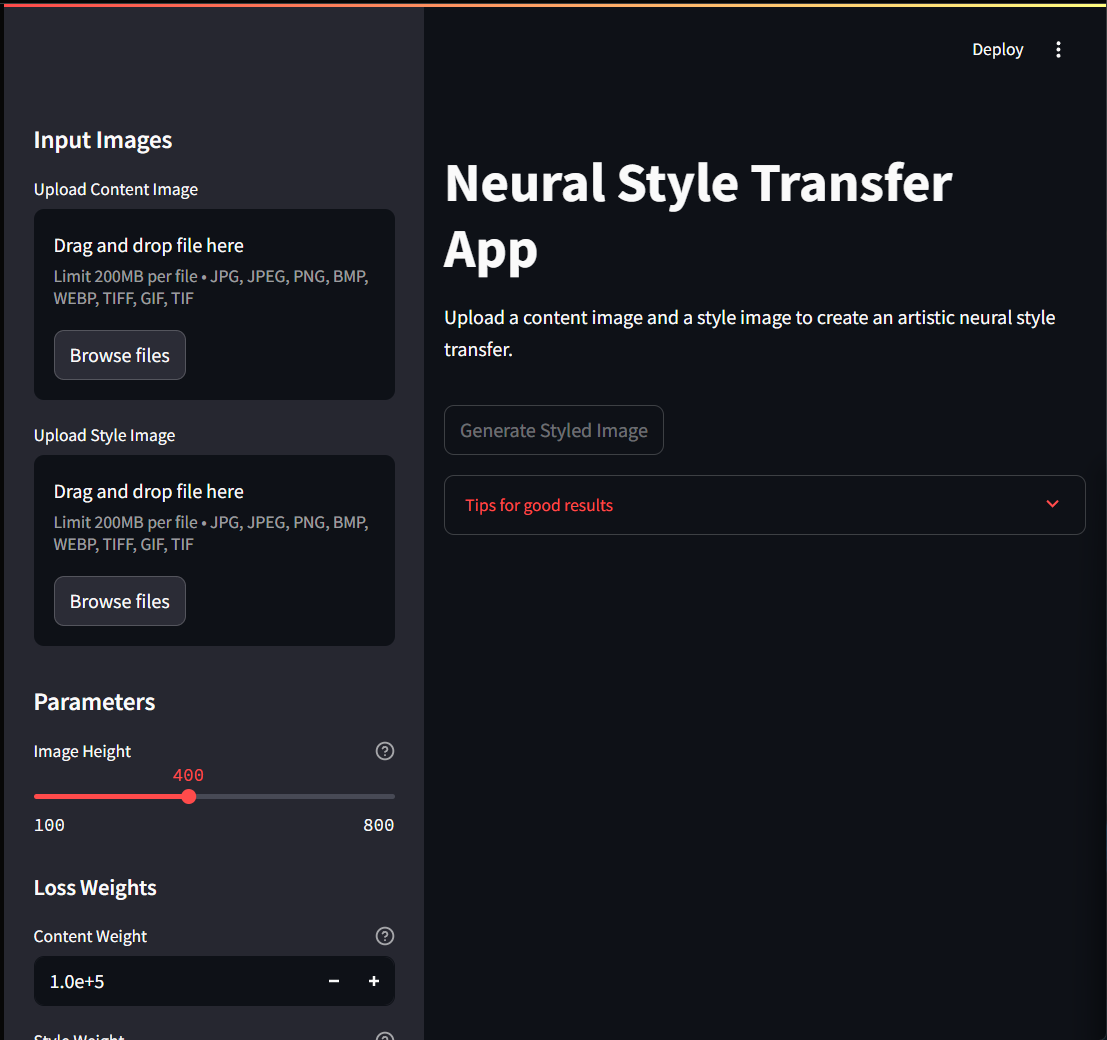Browse files for the style image

(120, 601)
